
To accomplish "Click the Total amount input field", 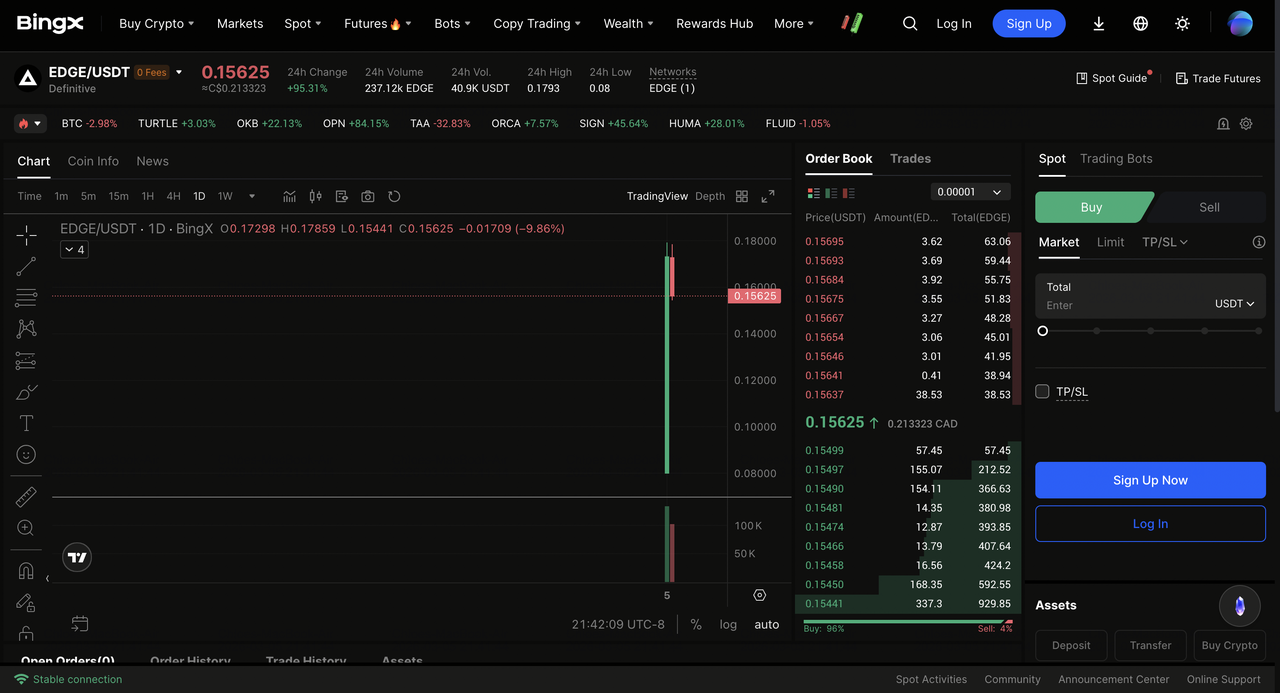I will coord(1120,305).
